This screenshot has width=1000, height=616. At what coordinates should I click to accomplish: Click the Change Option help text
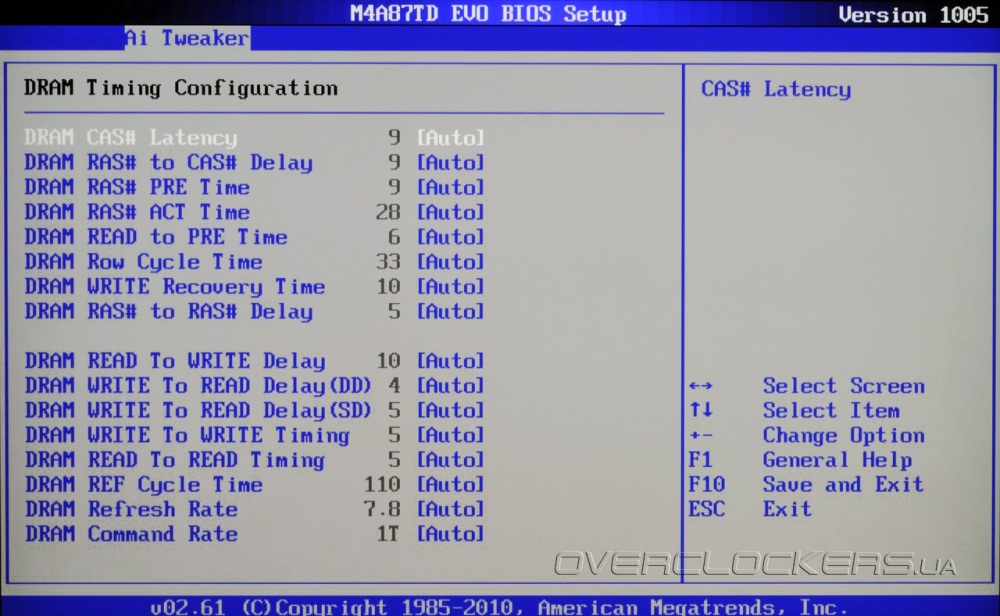click(x=844, y=436)
